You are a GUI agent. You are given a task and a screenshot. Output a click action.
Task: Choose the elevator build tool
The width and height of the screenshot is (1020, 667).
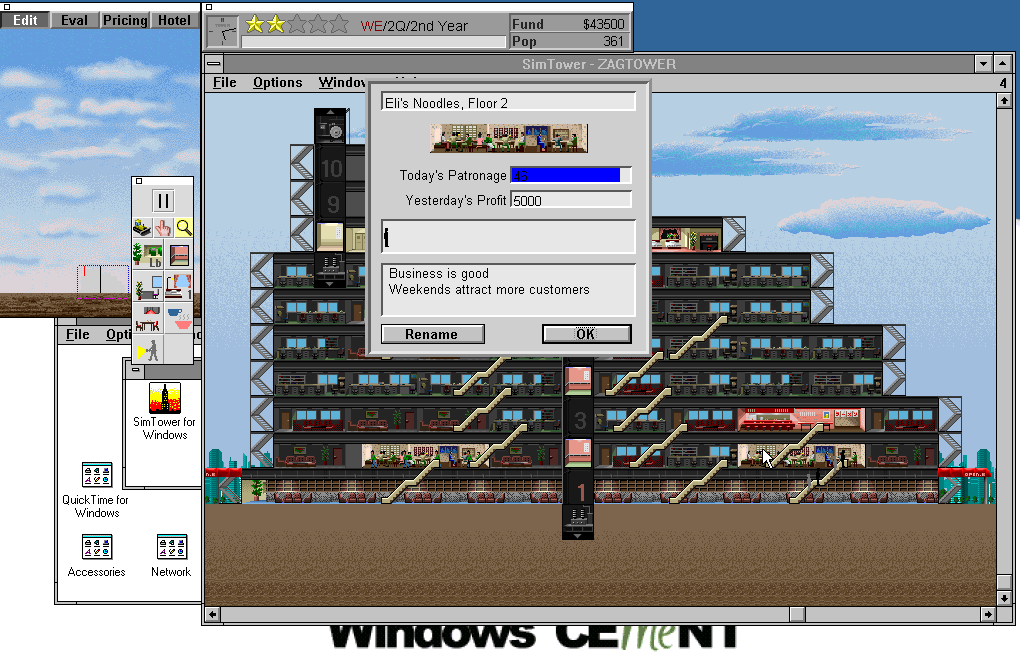click(178, 254)
